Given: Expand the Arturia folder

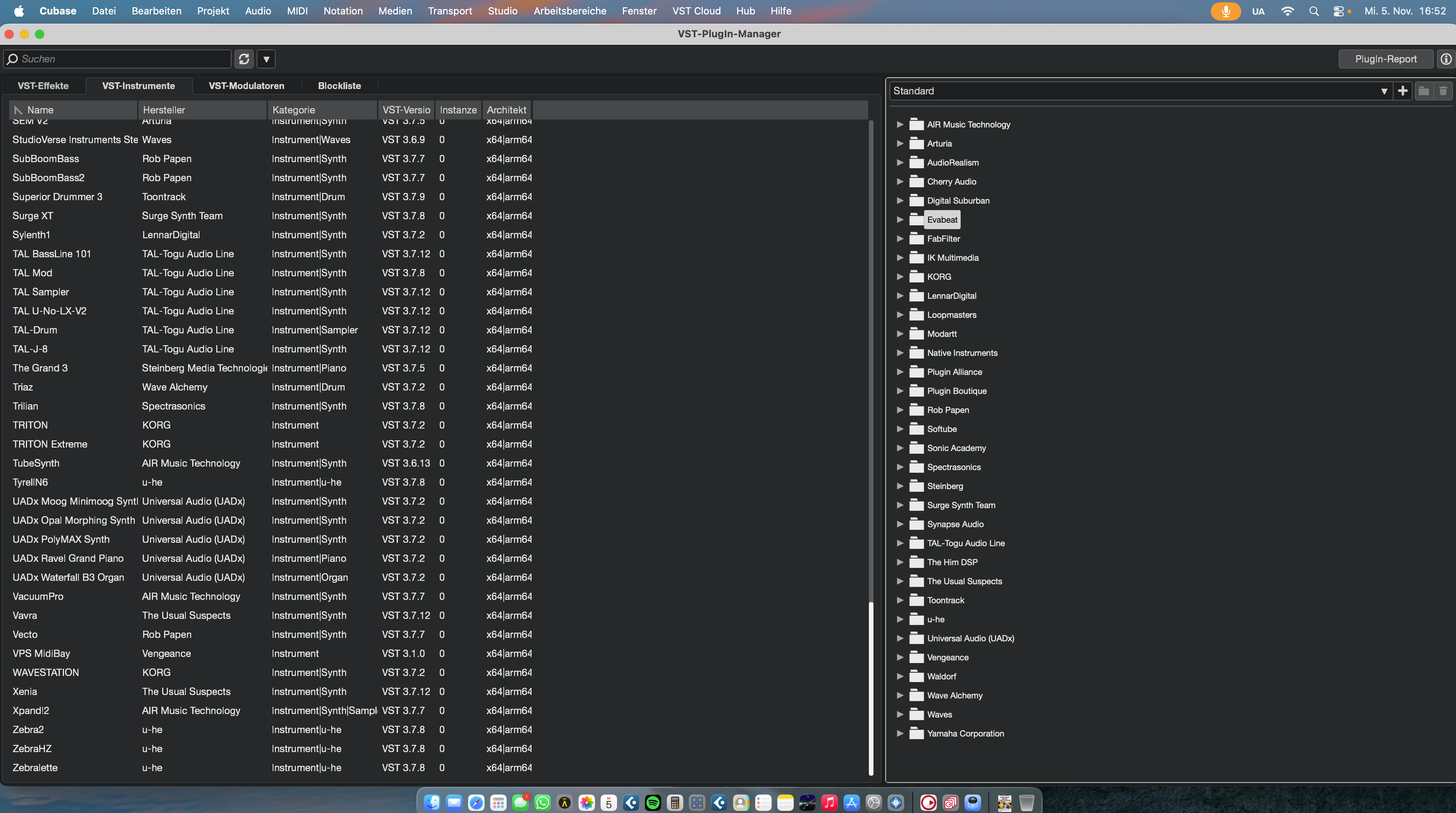Looking at the screenshot, I should [900, 143].
